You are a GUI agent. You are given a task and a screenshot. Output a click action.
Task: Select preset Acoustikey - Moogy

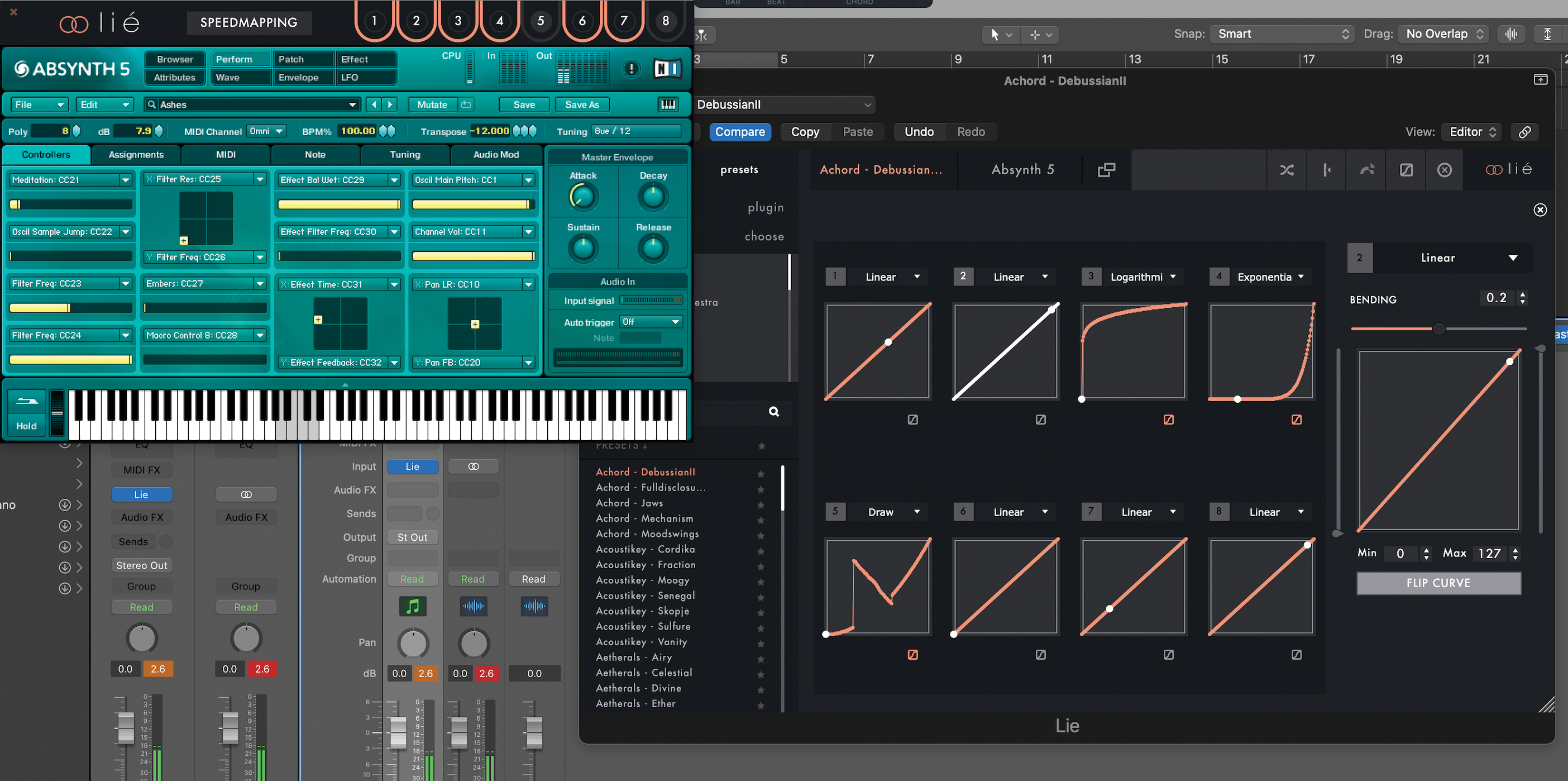click(x=642, y=580)
